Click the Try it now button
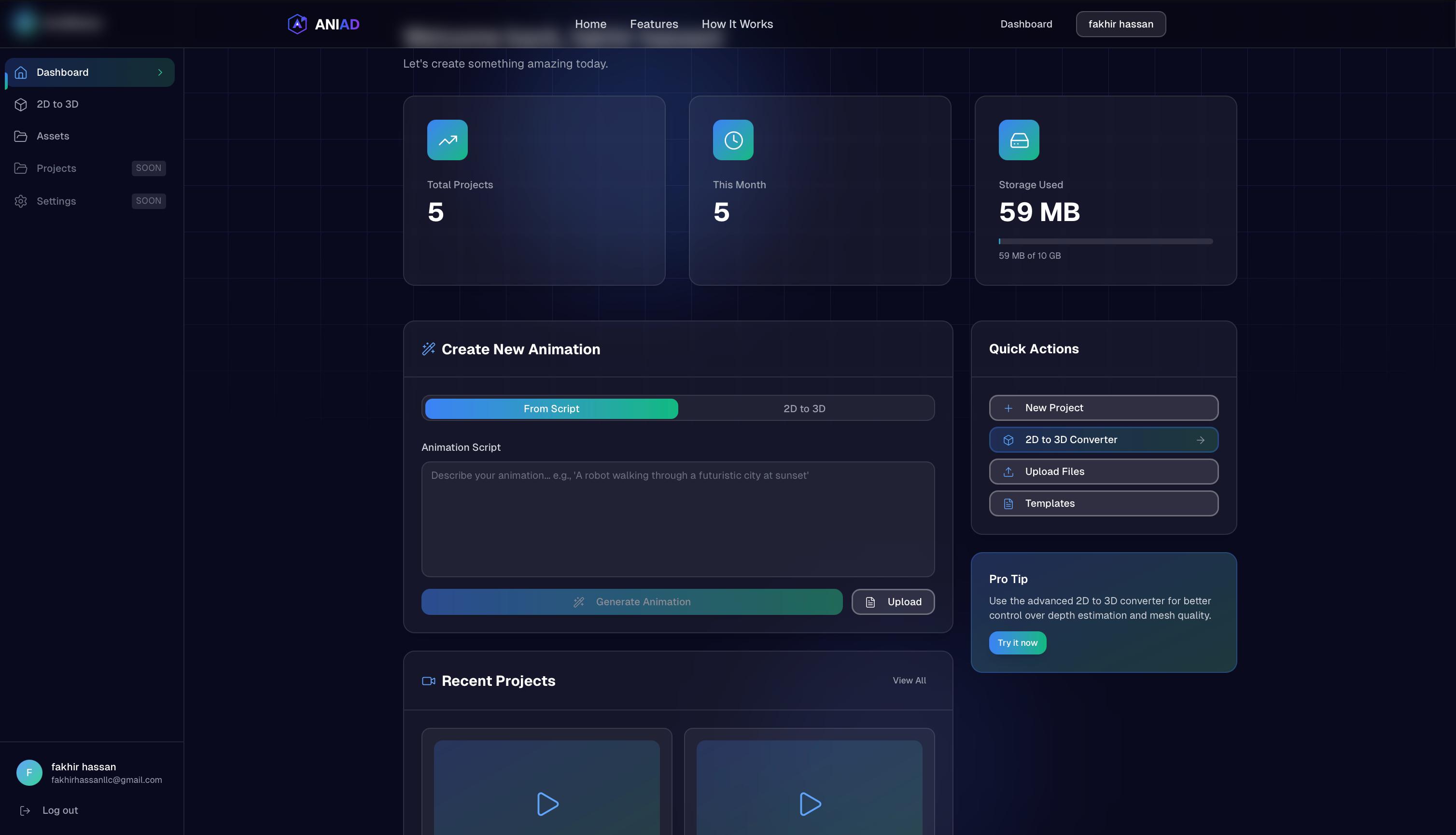Image resolution: width=1456 pixels, height=835 pixels. [1017, 643]
